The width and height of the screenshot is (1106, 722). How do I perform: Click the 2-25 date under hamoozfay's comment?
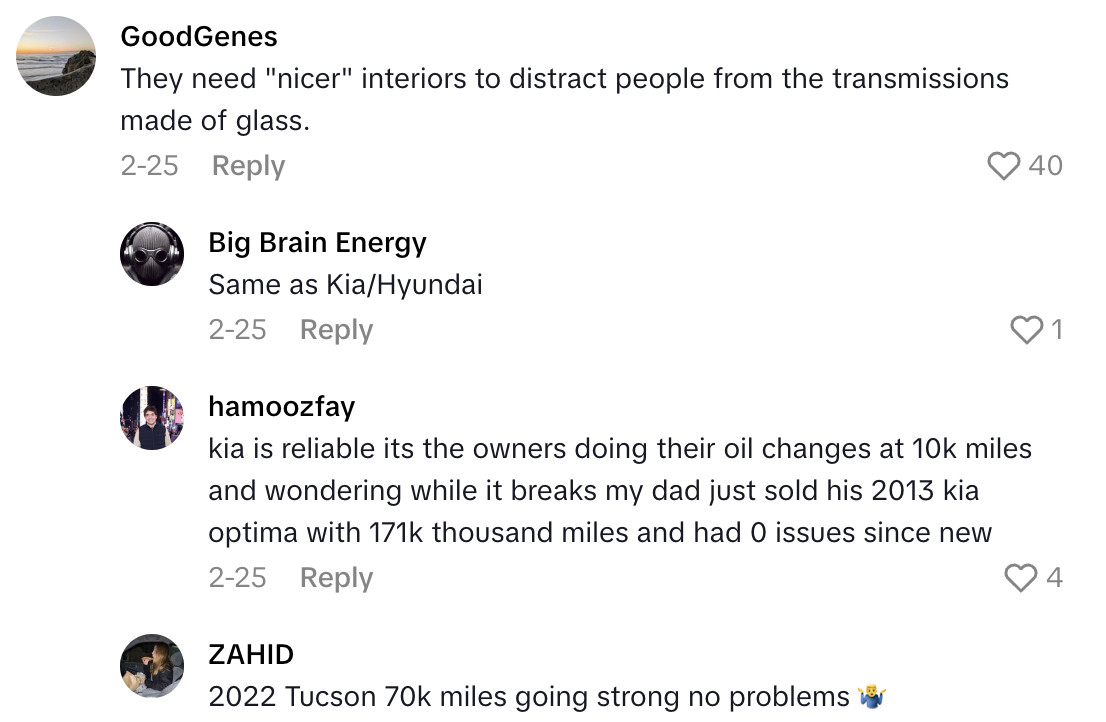pos(237,578)
